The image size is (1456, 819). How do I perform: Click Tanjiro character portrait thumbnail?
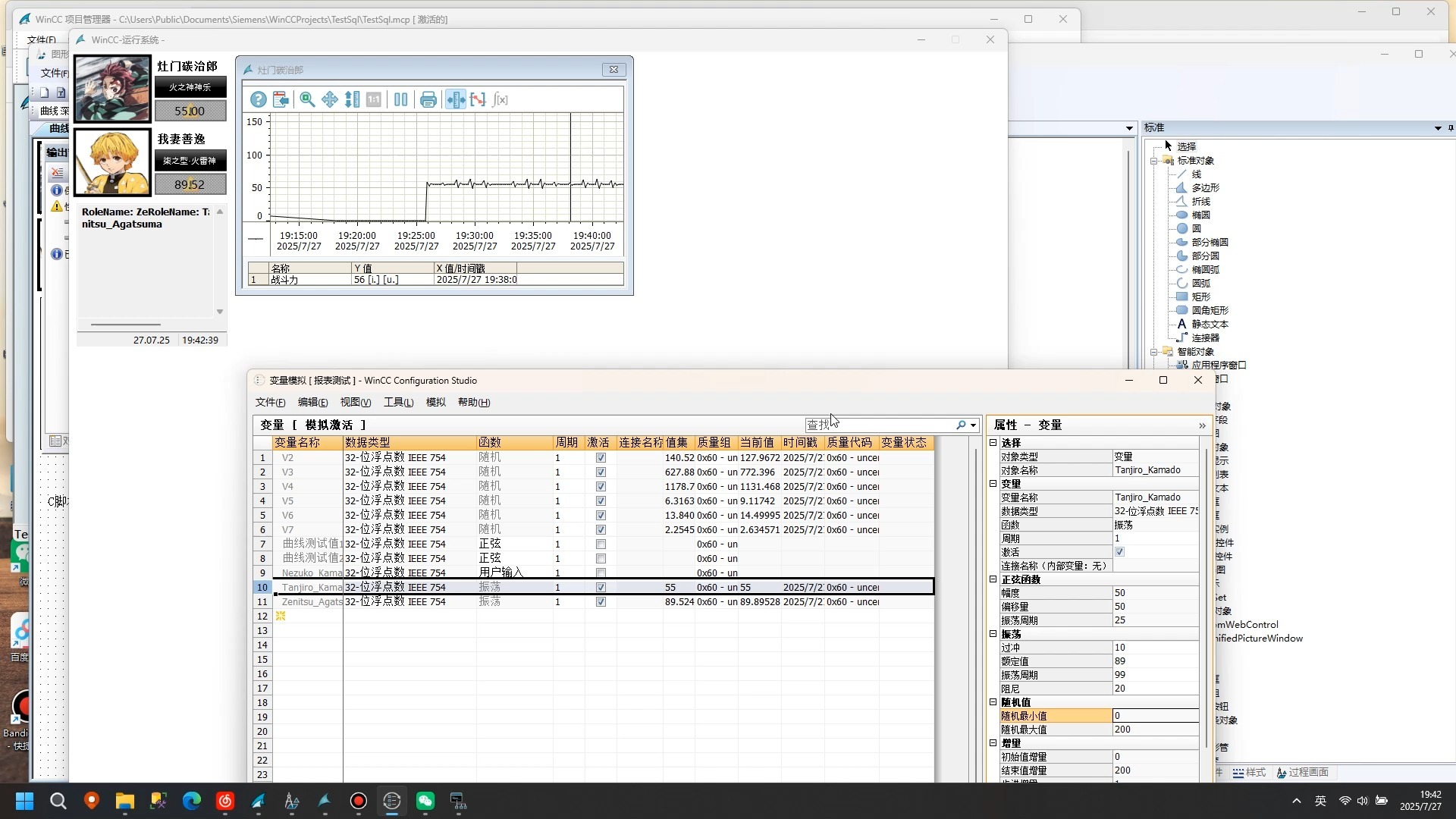(x=112, y=89)
